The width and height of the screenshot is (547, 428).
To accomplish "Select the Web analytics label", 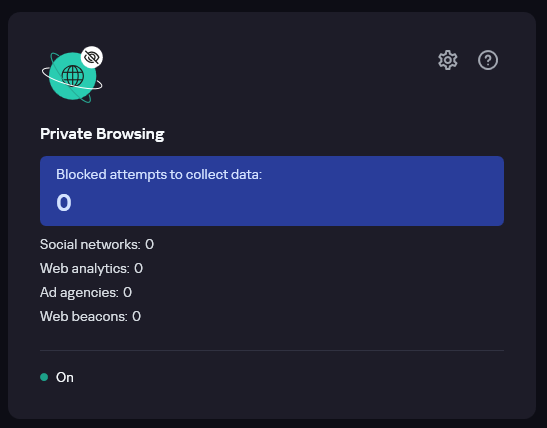I will (85, 269).
